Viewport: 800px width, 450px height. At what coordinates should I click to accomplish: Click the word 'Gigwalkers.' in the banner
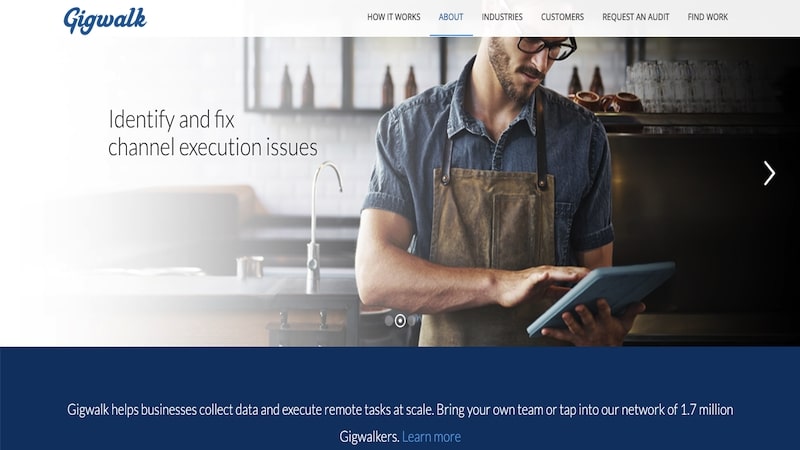point(369,437)
